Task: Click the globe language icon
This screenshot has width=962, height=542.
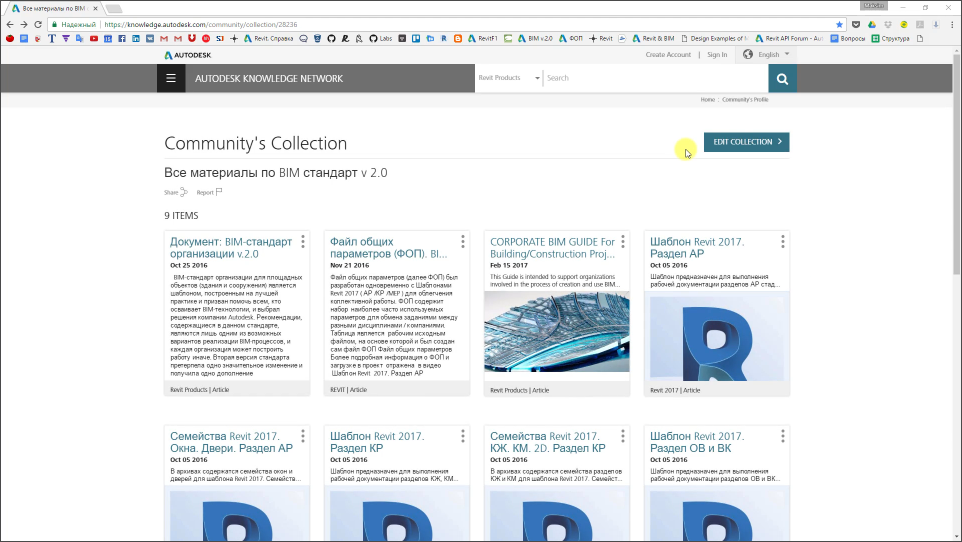Action: 748,55
